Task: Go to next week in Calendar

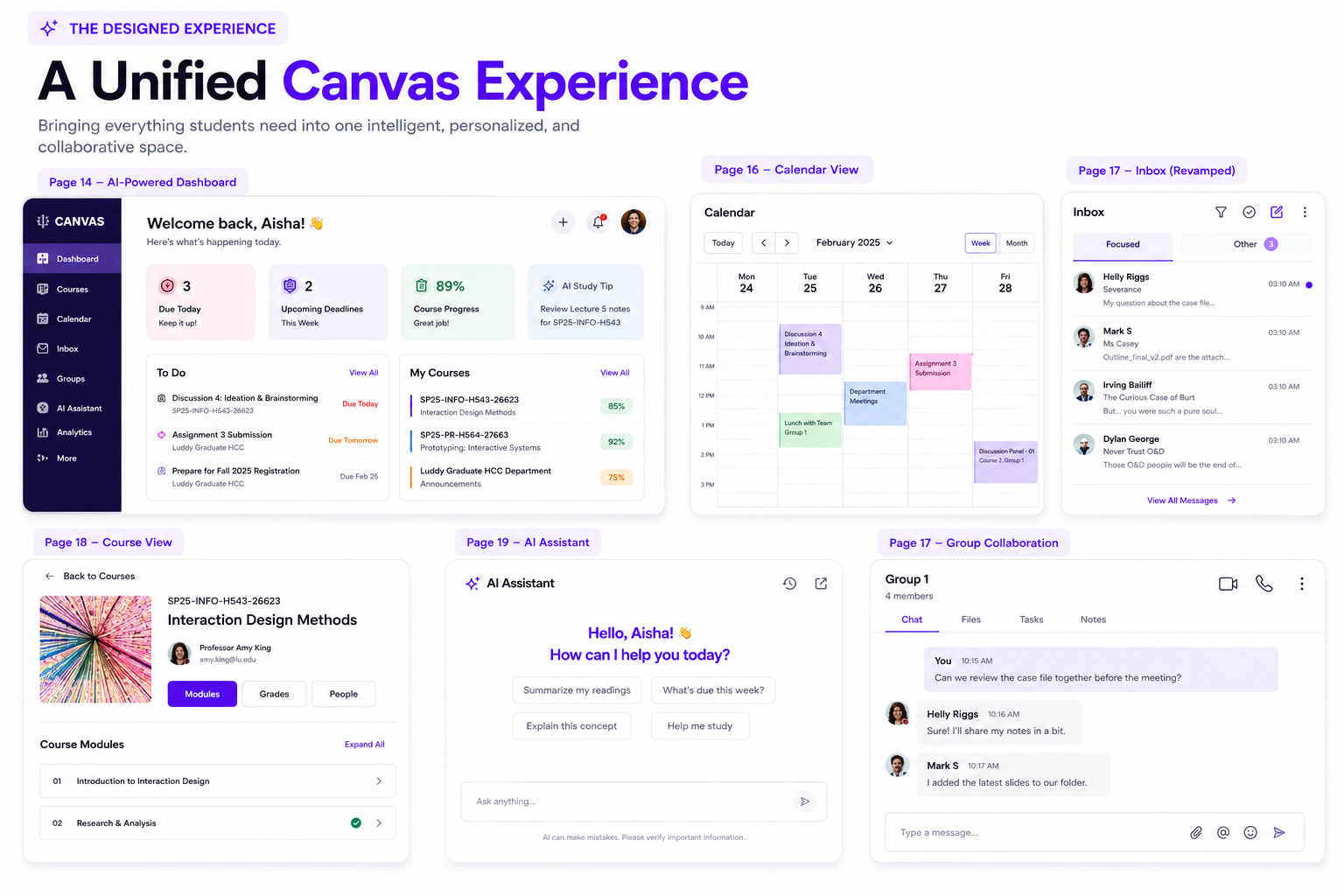Action: click(787, 243)
